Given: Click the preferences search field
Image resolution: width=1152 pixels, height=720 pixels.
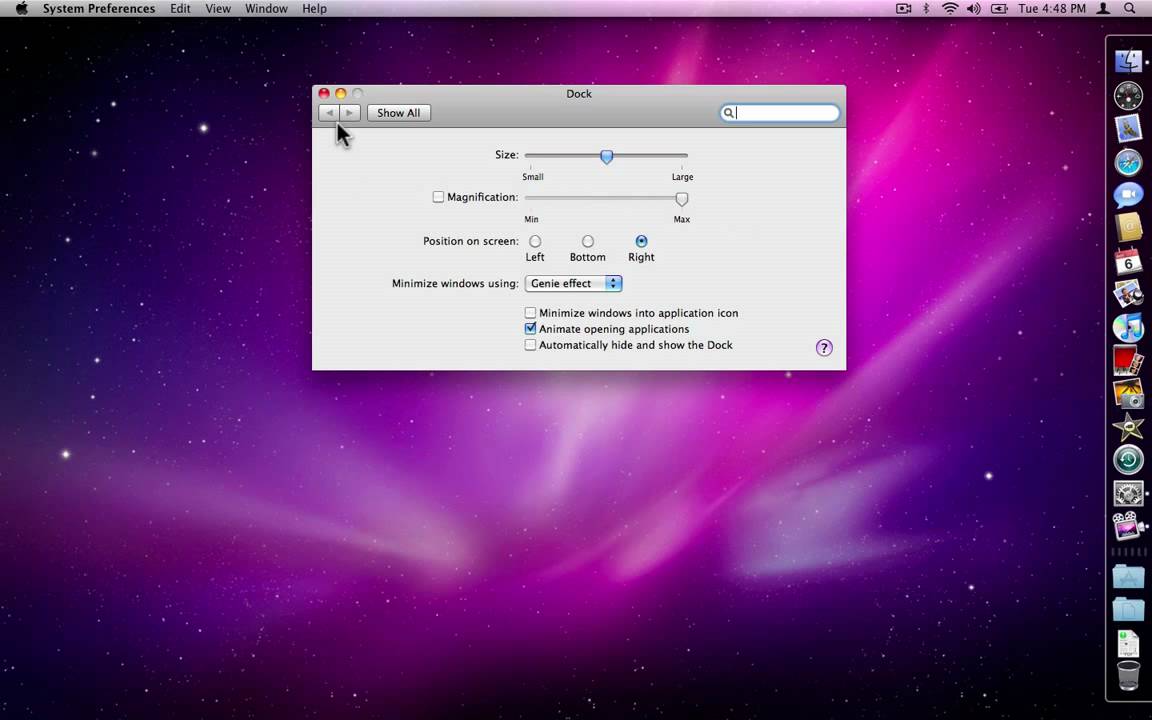Looking at the screenshot, I should [x=780, y=112].
